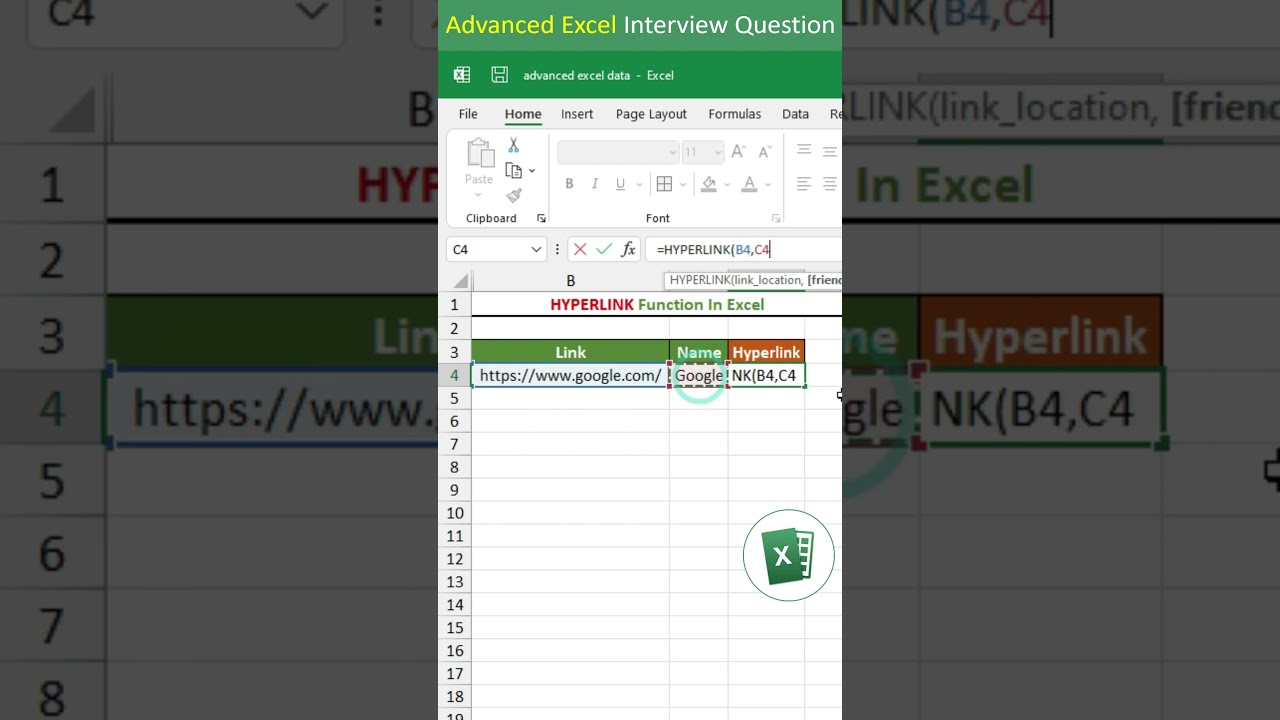1280x720 pixels.
Task: Select cell with https://www.google.com/
Action: coord(570,375)
